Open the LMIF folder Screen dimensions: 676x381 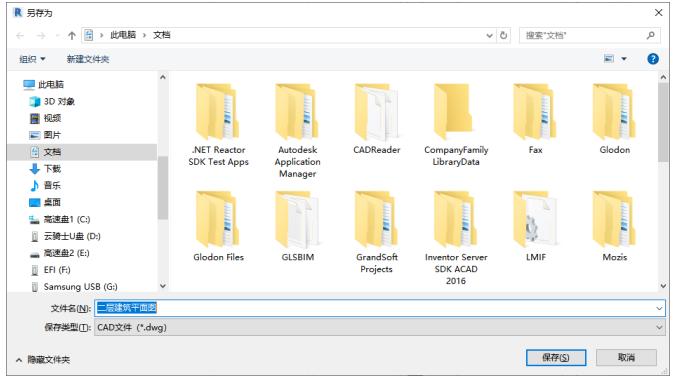[x=535, y=226]
